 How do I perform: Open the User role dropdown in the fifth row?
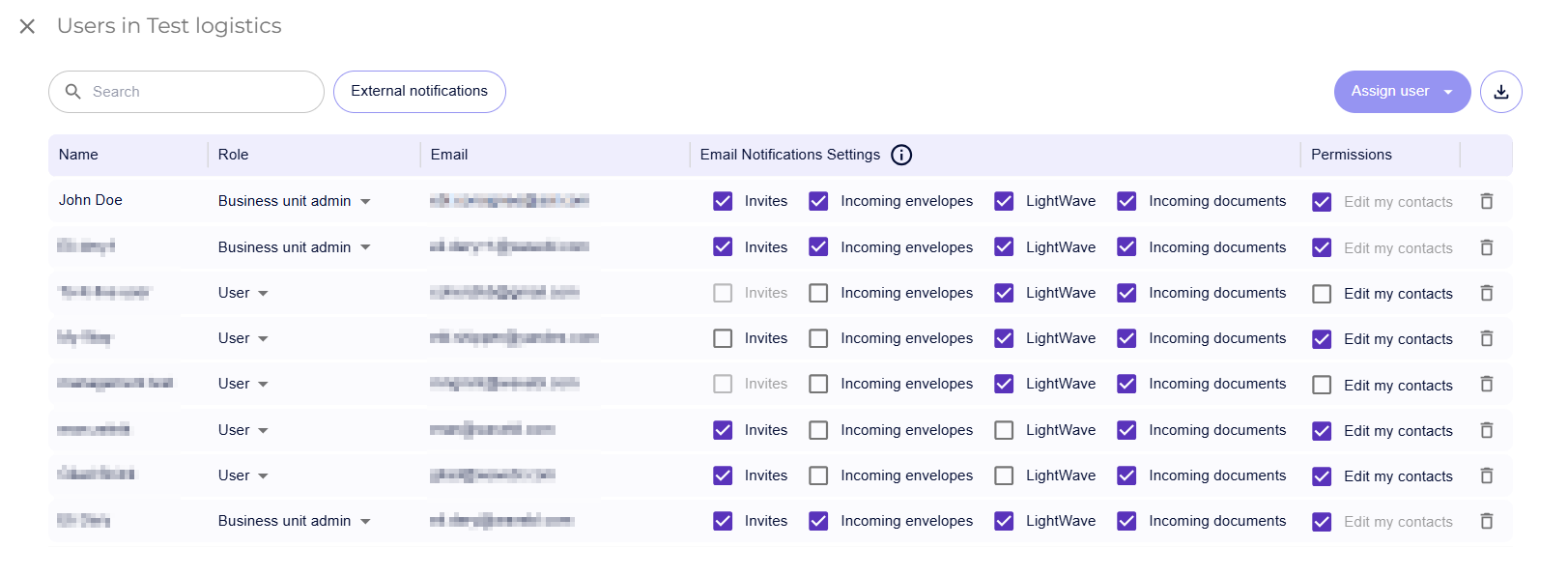[243, 384]
